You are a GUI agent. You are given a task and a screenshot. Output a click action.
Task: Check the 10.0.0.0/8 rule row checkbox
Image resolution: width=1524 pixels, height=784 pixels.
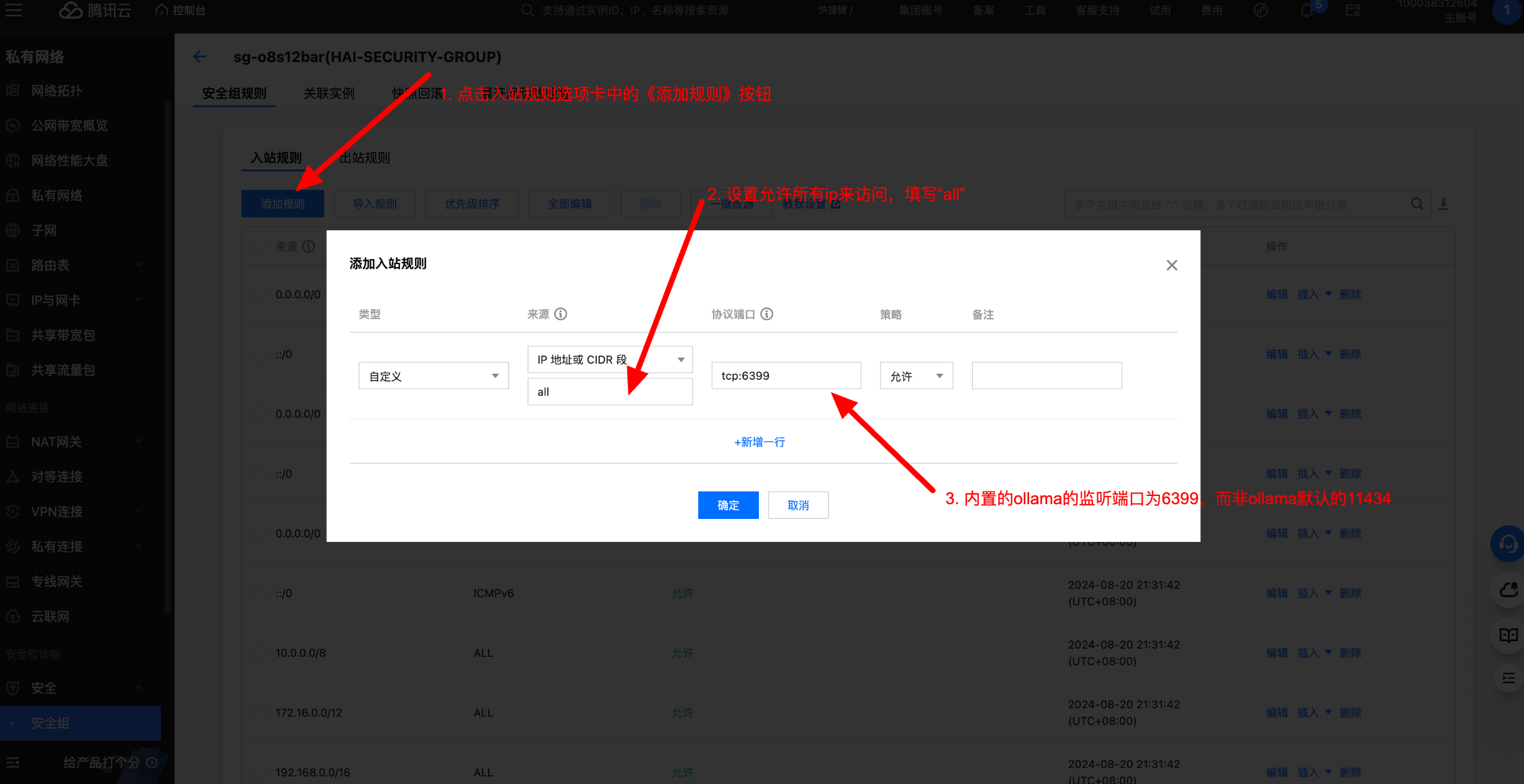click(x=259, y=653)
